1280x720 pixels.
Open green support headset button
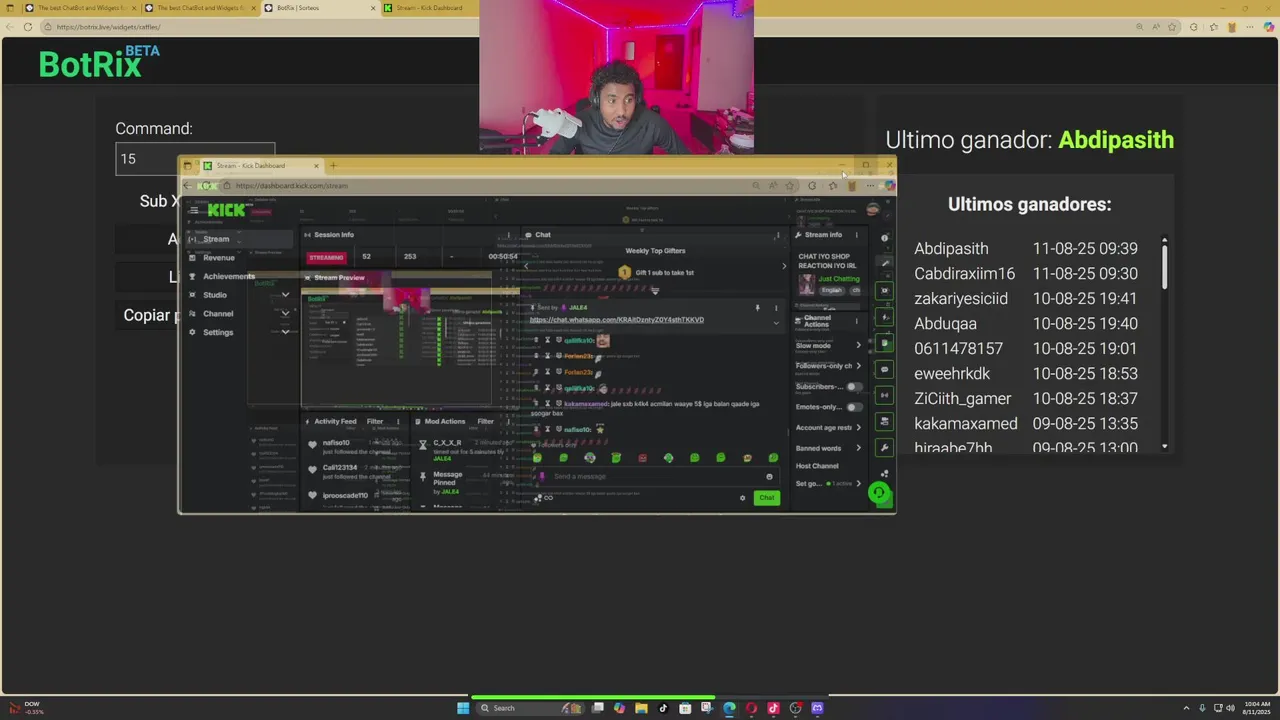pos(878,492)
